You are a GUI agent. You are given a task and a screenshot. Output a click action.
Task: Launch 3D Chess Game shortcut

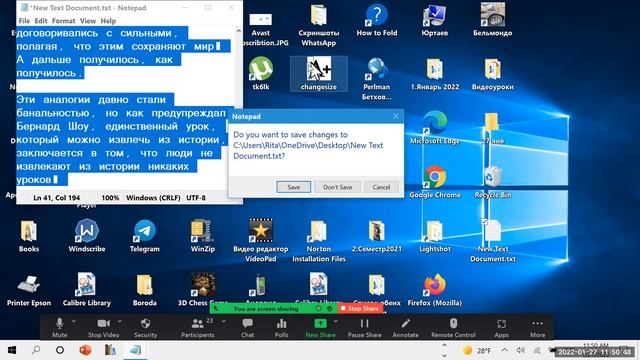[202, 289]
